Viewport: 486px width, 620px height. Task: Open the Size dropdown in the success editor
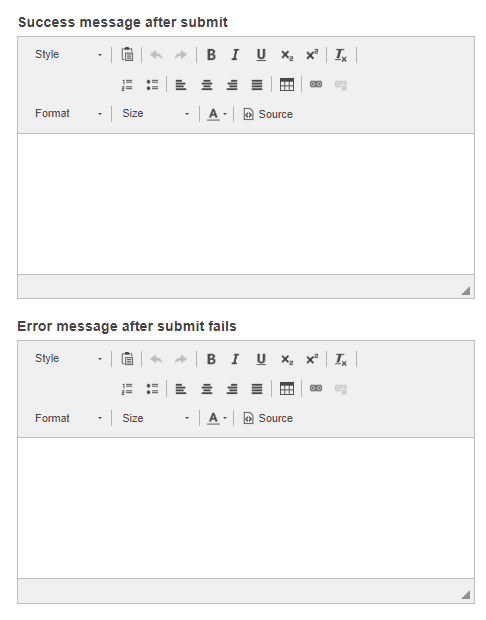click(156, 114)
